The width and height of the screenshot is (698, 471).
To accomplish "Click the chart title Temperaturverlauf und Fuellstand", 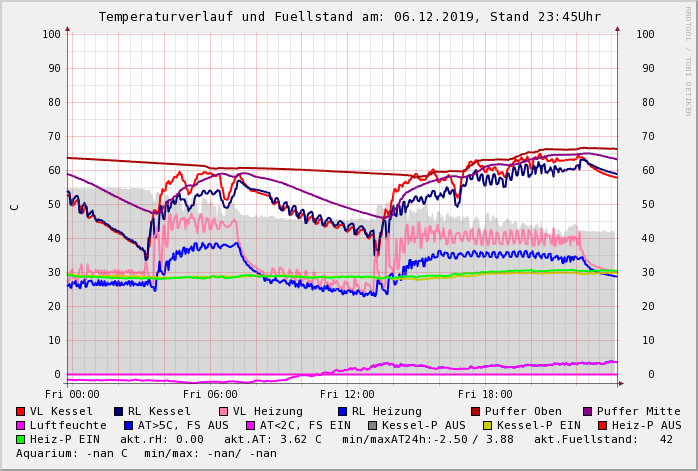I will click(x=350, y=17).
